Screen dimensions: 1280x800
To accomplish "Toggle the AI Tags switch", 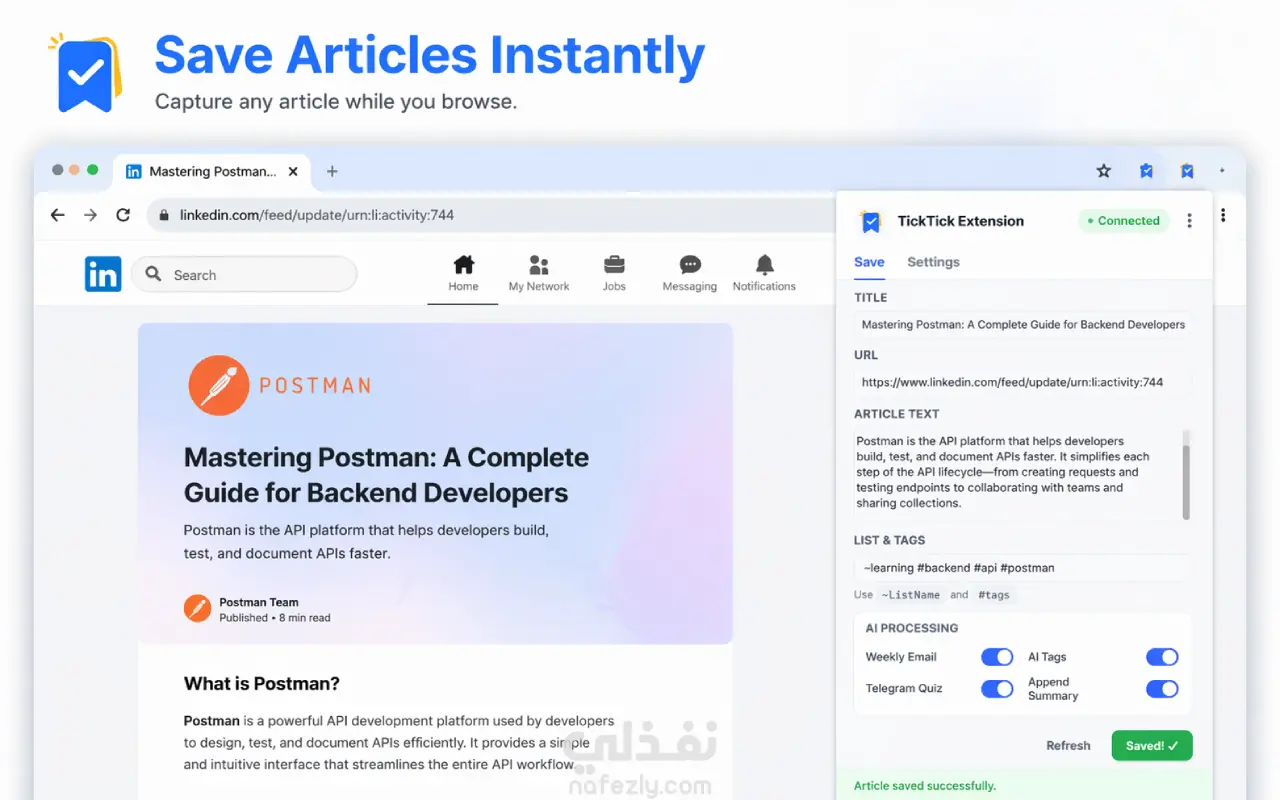I will click(1162, 657).
